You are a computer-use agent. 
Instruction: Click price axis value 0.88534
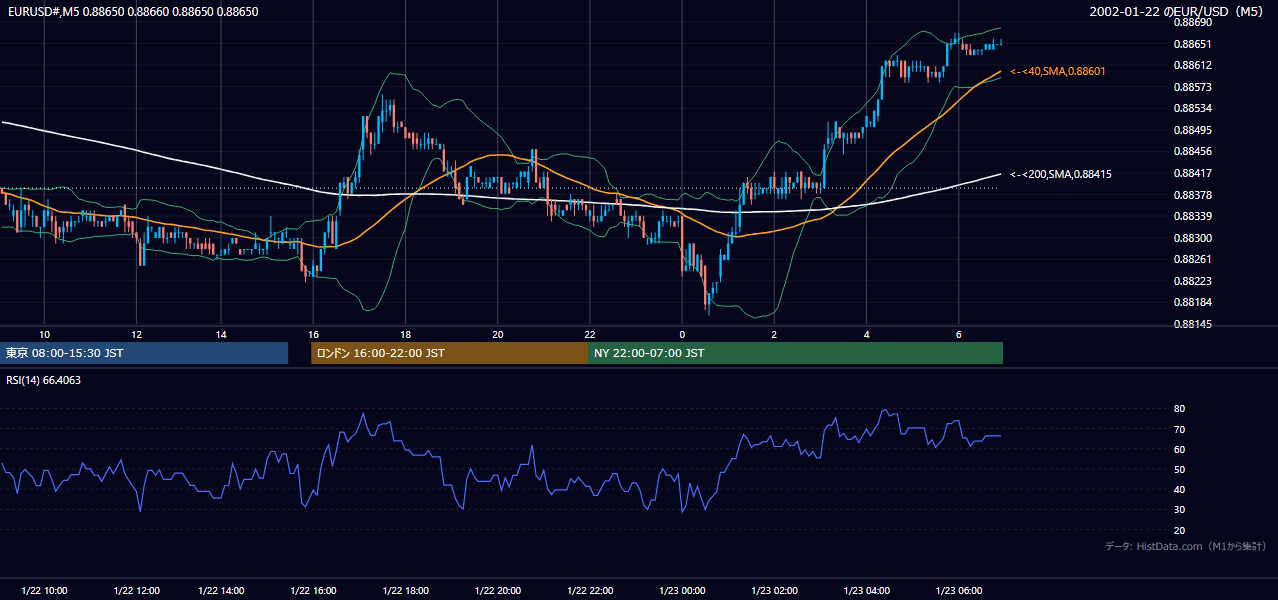[x=1192, y=108]
